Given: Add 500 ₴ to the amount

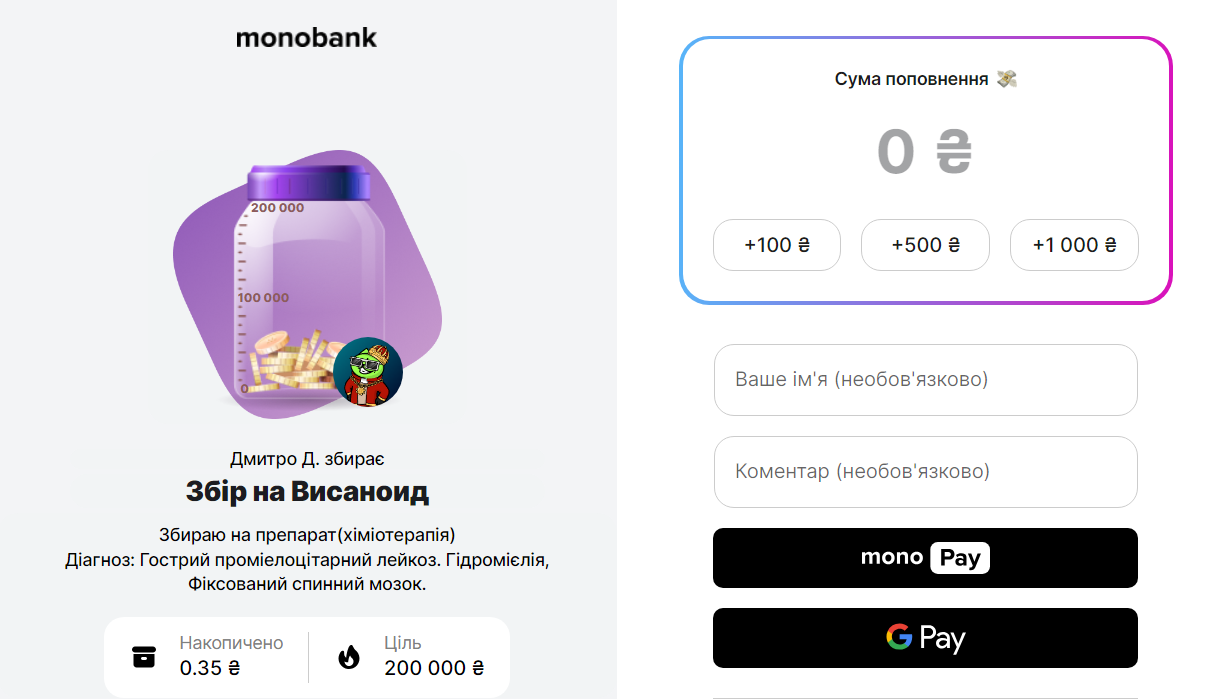Looking at the screenshot, I should coord(925,245).
